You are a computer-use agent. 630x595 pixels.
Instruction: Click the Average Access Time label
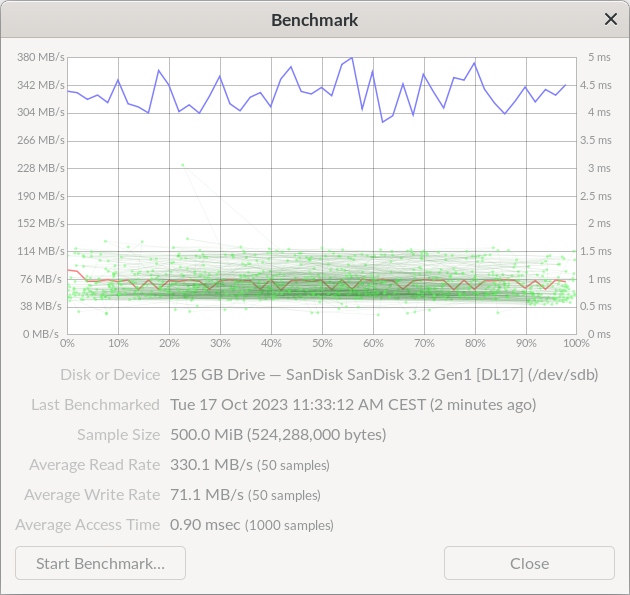[x=87, y=525]
